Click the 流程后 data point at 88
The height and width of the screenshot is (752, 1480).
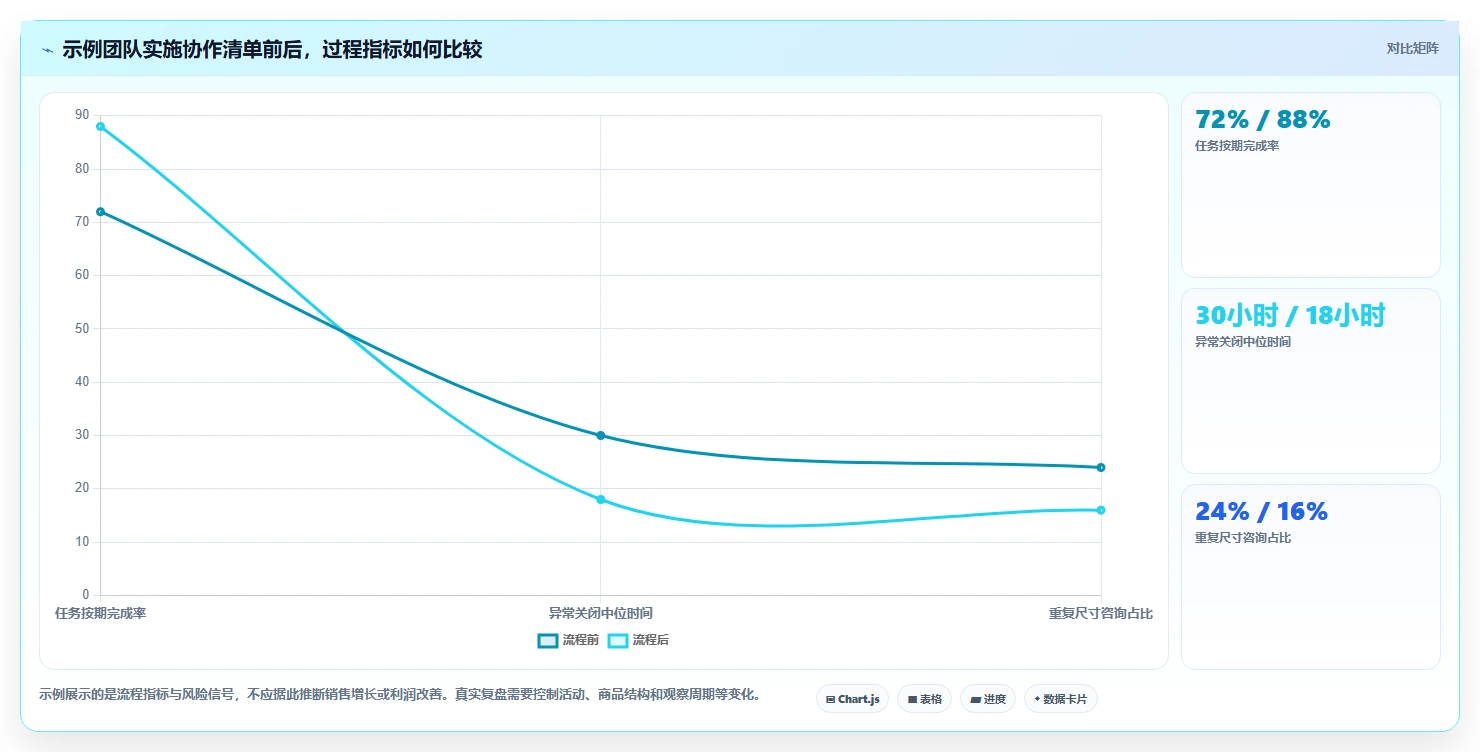100,126
